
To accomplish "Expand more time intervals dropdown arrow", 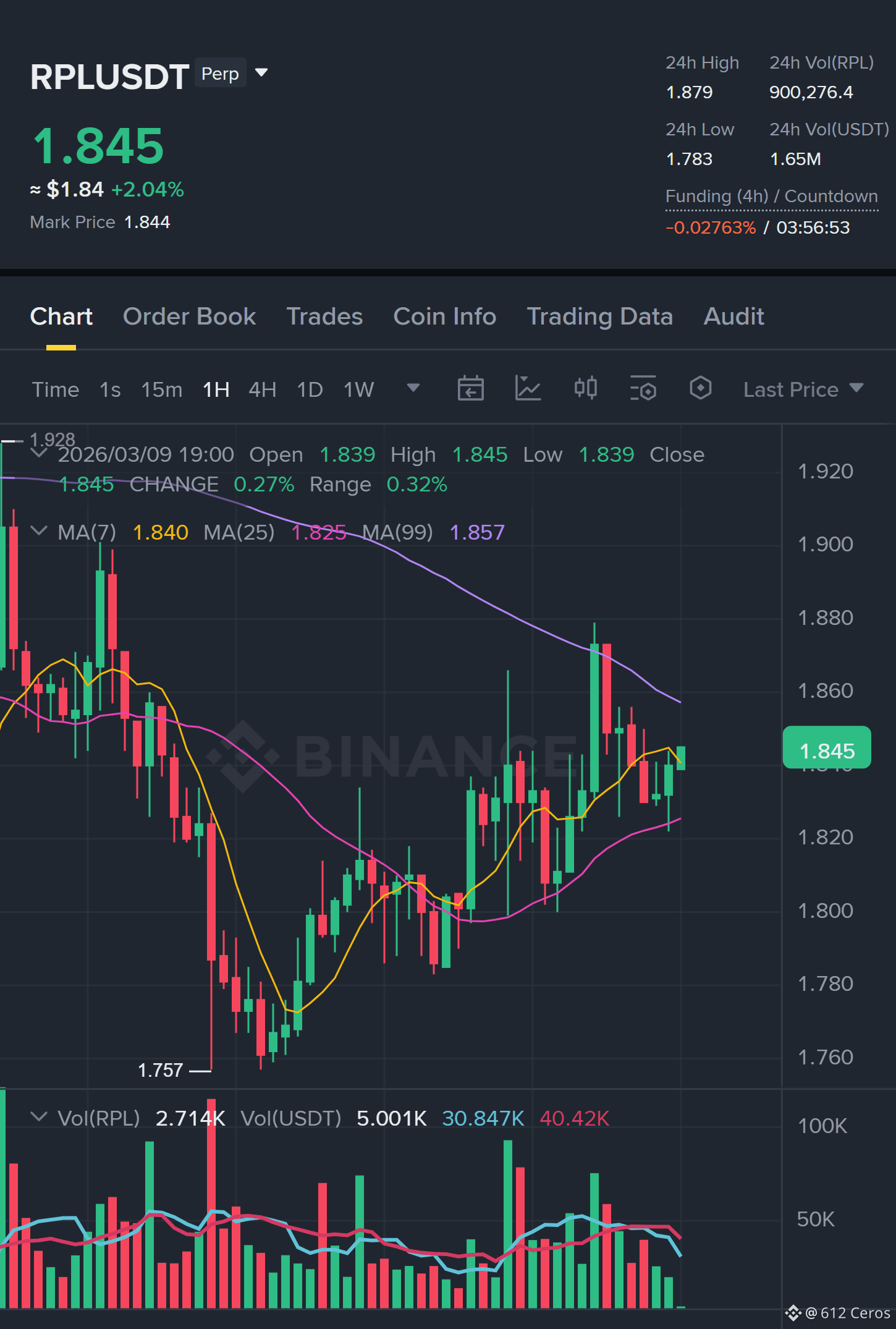I will (413, 388).
